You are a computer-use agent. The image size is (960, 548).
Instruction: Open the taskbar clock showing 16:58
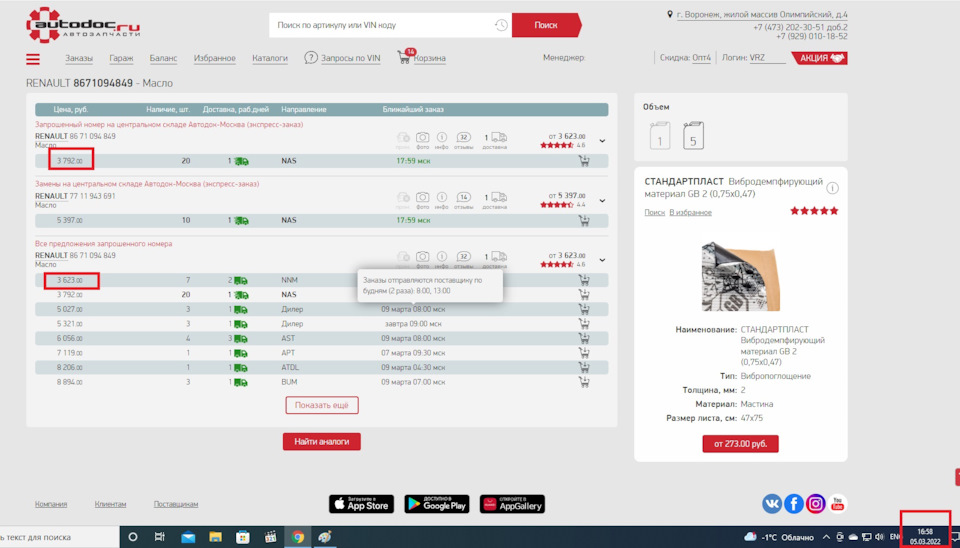pos(924,537)
